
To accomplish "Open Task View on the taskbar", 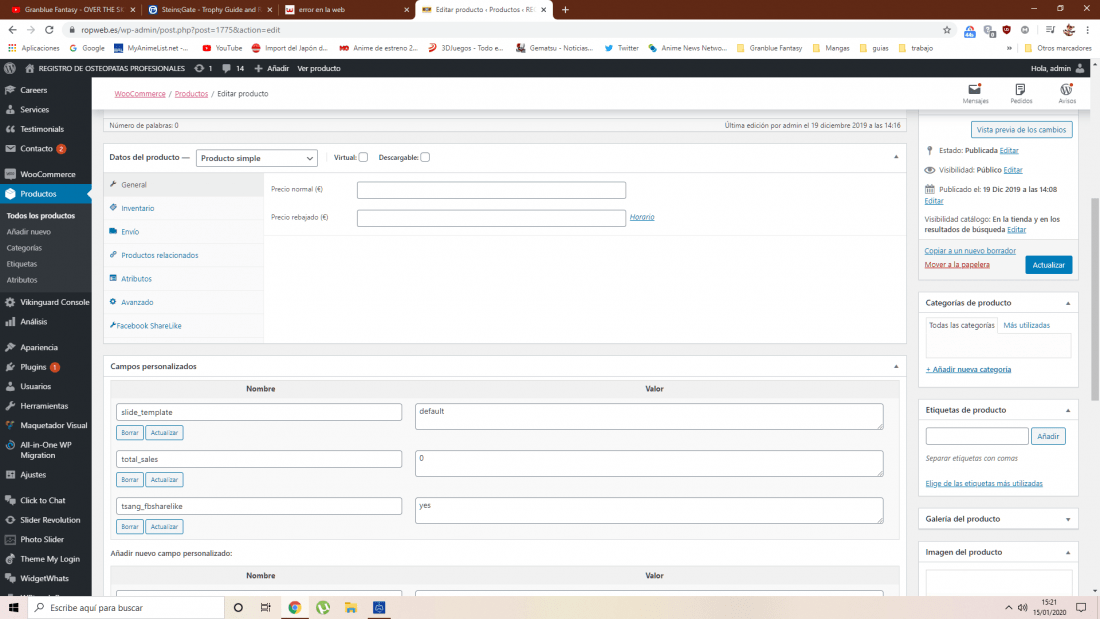I will tap(265, 608).
